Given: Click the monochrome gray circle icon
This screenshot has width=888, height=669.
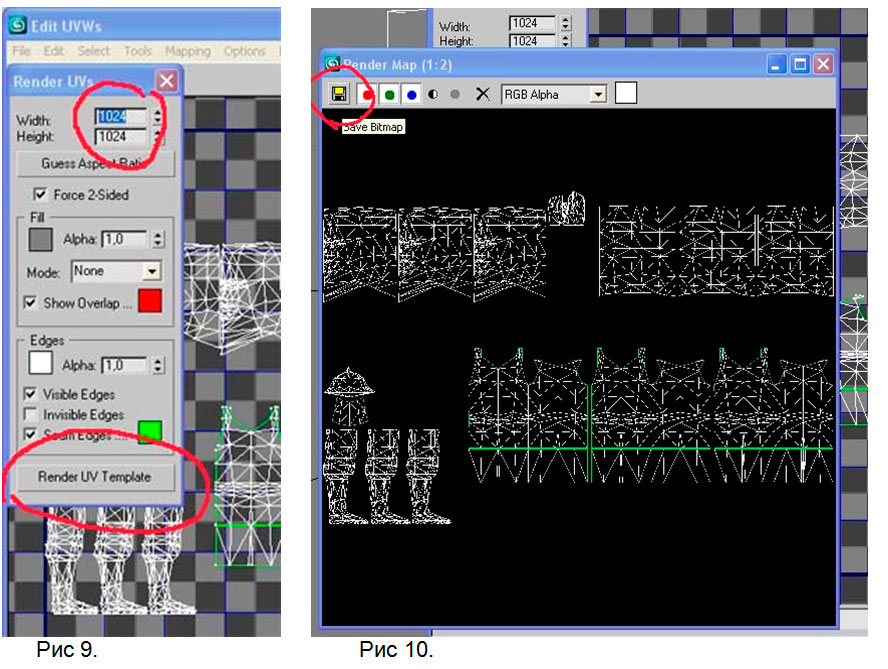Looking at the screenshot, I should pyautogui.click(x=455, y=94).
